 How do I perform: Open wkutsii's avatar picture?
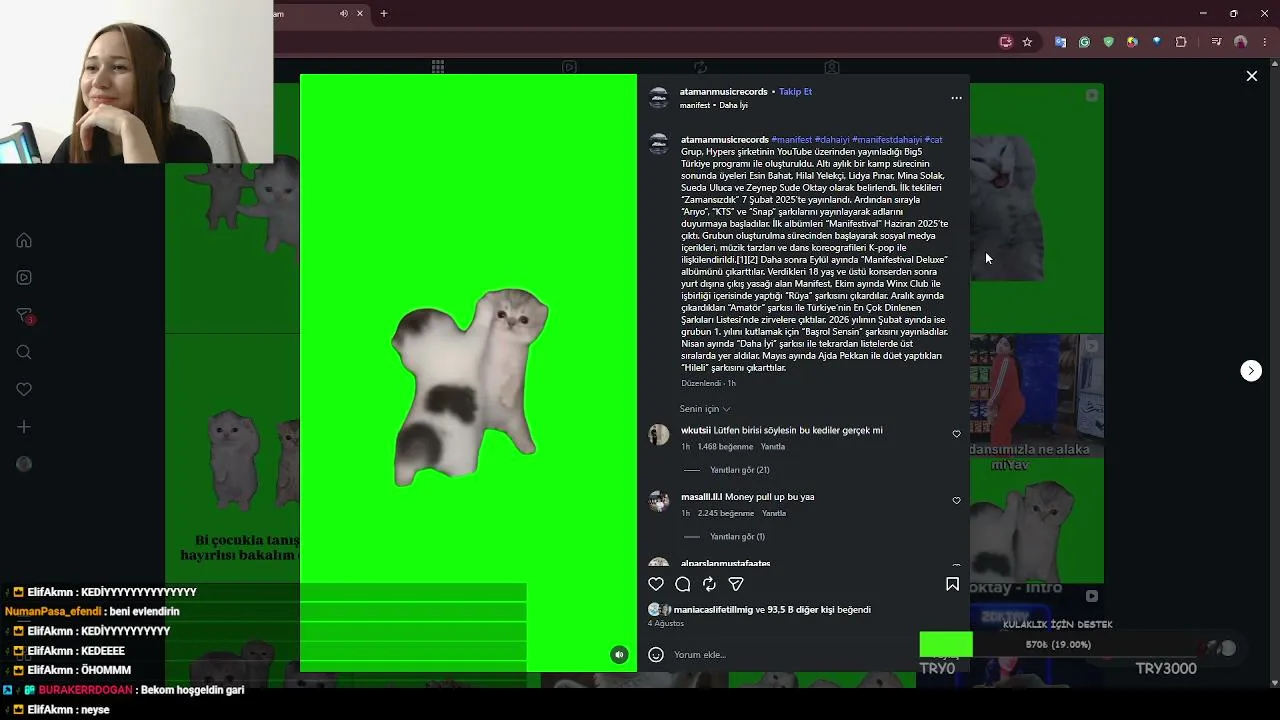pyautogui.click(x=659, y=435)
